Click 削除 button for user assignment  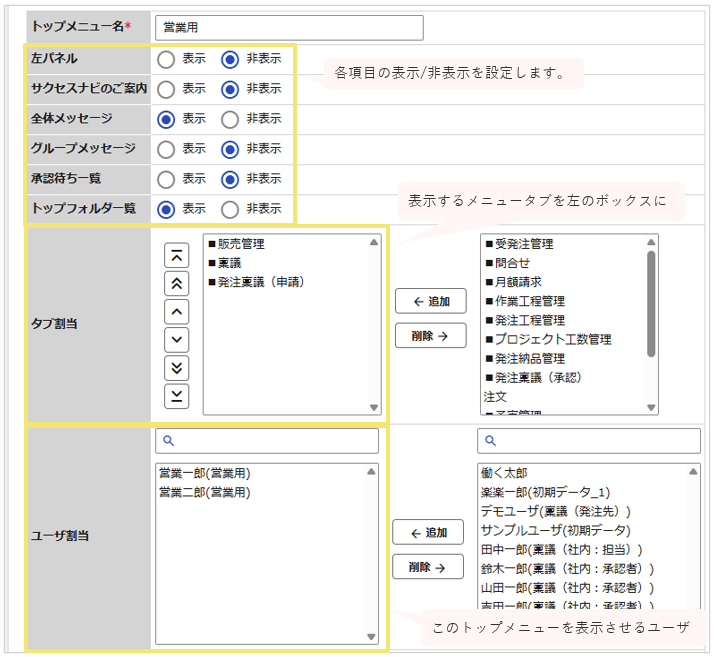pyautogui.click(x=428, y=567)
